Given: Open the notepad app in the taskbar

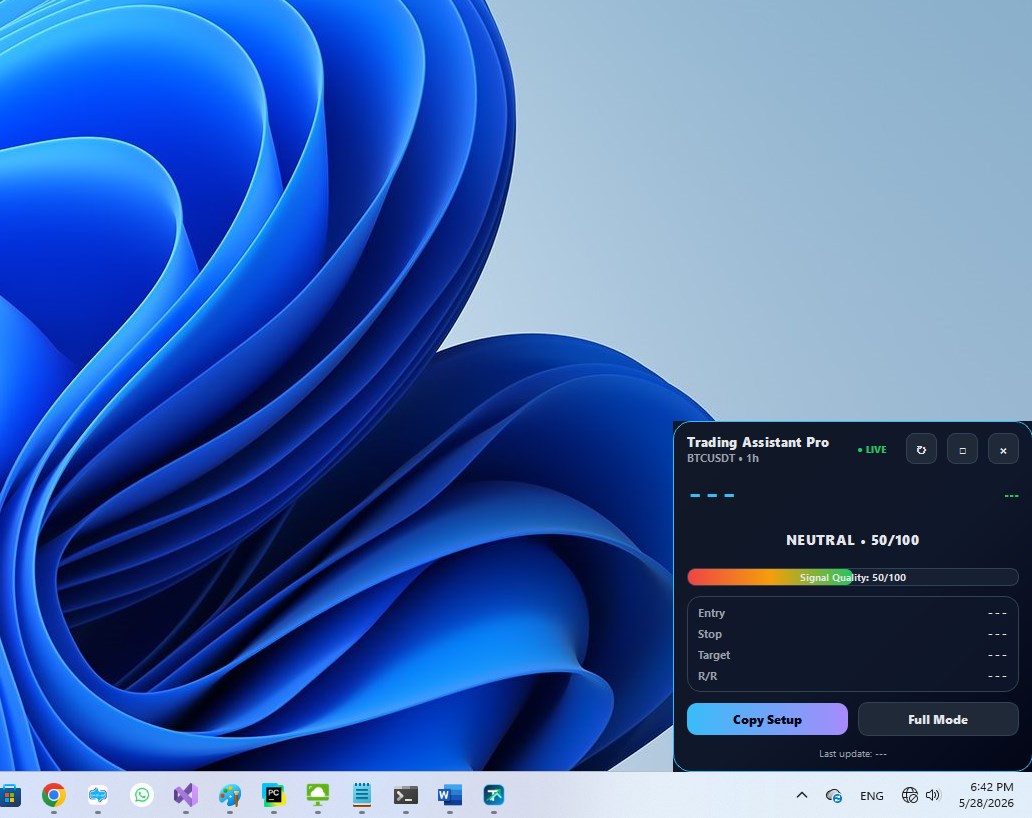Looking at the screenshot, I should [361, 795].
